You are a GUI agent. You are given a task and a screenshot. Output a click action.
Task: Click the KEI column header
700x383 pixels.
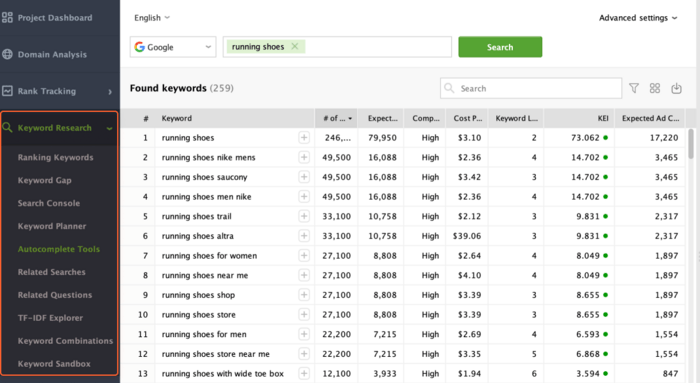[x=579, y=118]
